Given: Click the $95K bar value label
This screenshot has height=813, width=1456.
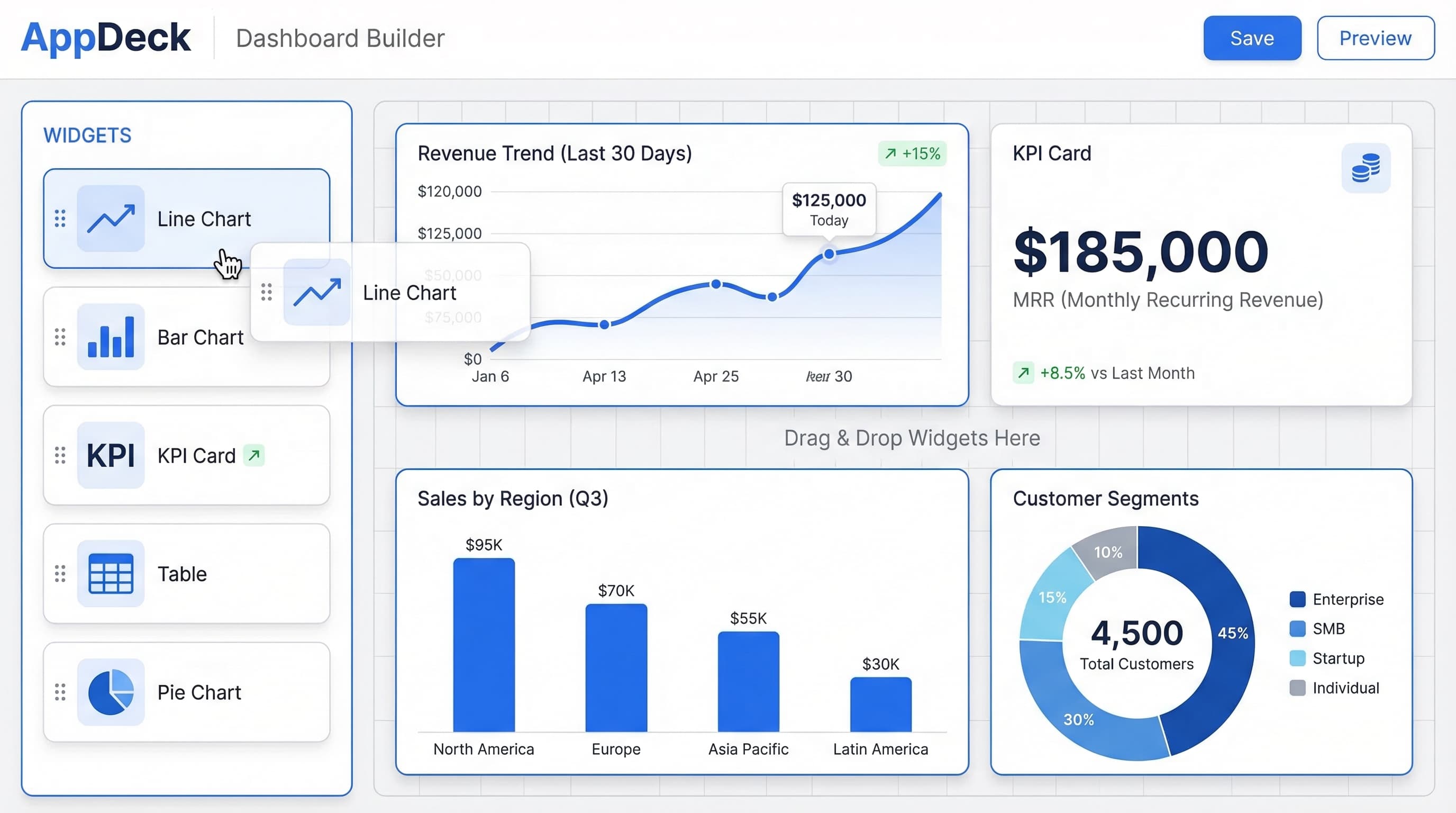Looking at the screenshot, I should pyautogui.click(x=484, y=545).
